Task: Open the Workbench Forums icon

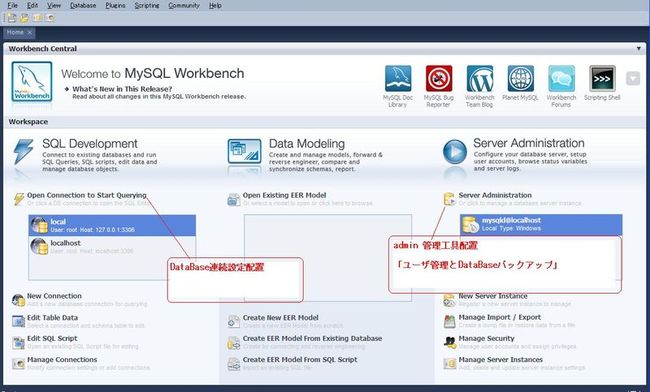Action: click(x=561, y=78)
